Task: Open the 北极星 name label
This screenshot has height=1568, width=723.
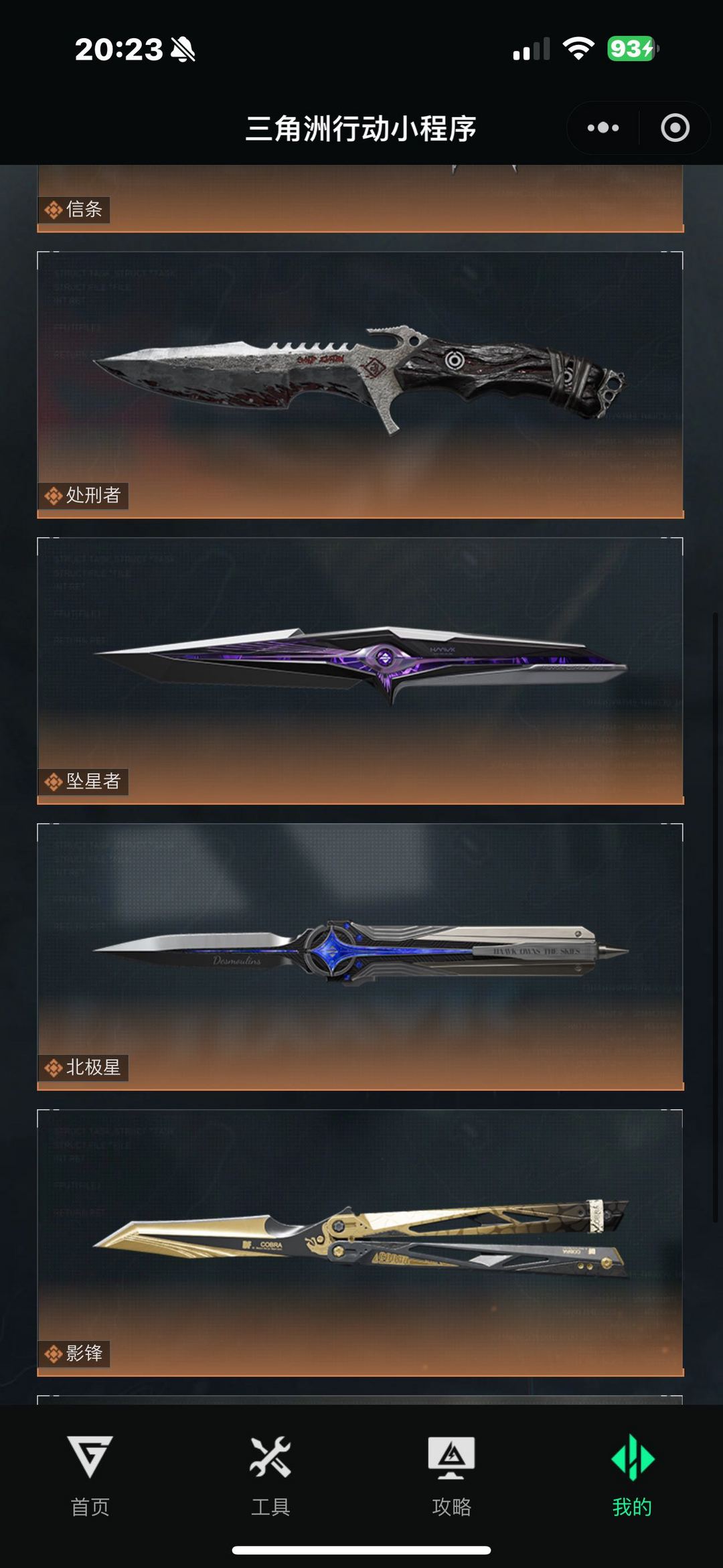Action: (x=93, y=1067)
